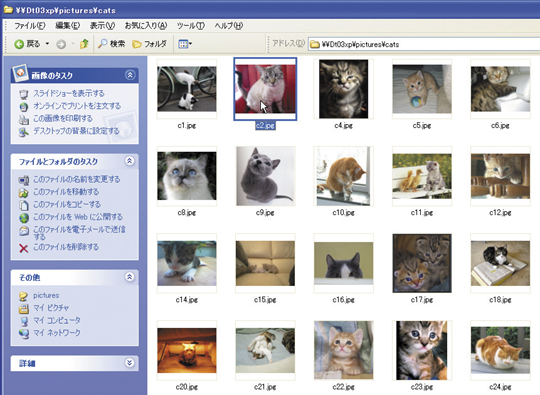Open the ツール(T) menu
This screenshot has width=540, height=395.
(191, 25)
